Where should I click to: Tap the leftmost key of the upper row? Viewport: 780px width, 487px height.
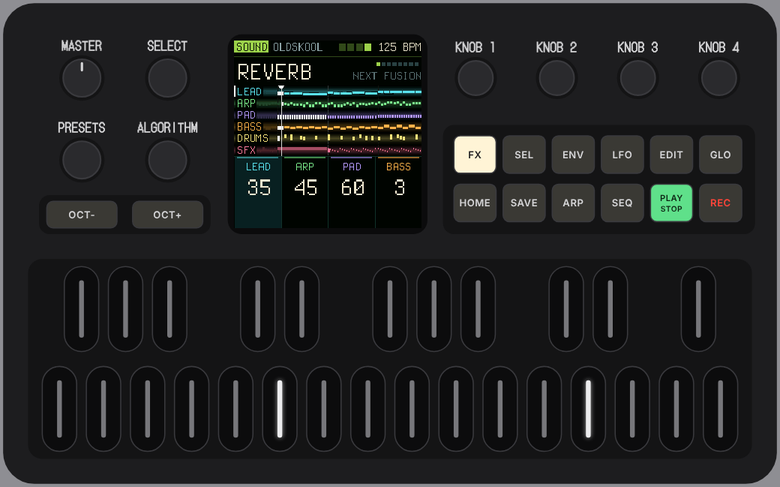pyautogui.click(x=81, y=309)
